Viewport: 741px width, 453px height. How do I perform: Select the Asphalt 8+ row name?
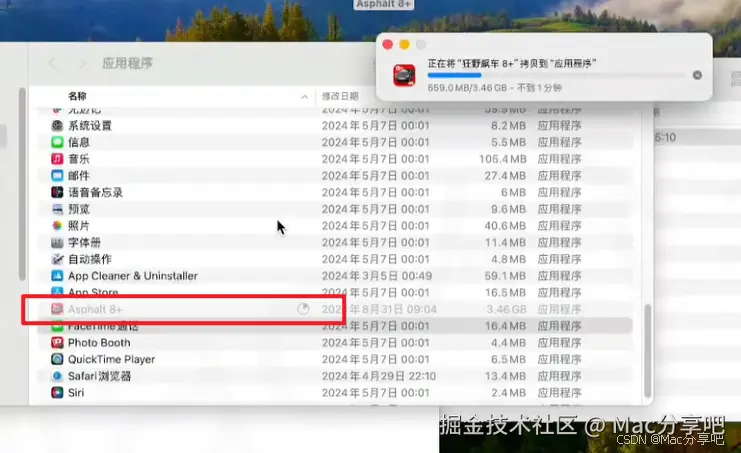tap(95, 309)
